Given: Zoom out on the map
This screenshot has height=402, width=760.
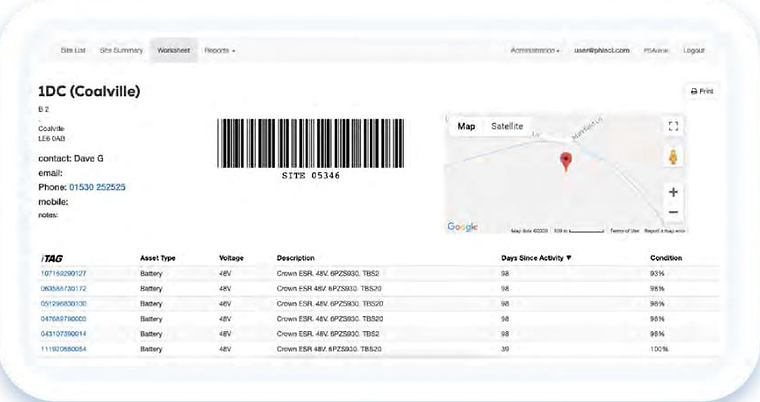Looking at the screenshot, I should point(673,212).
